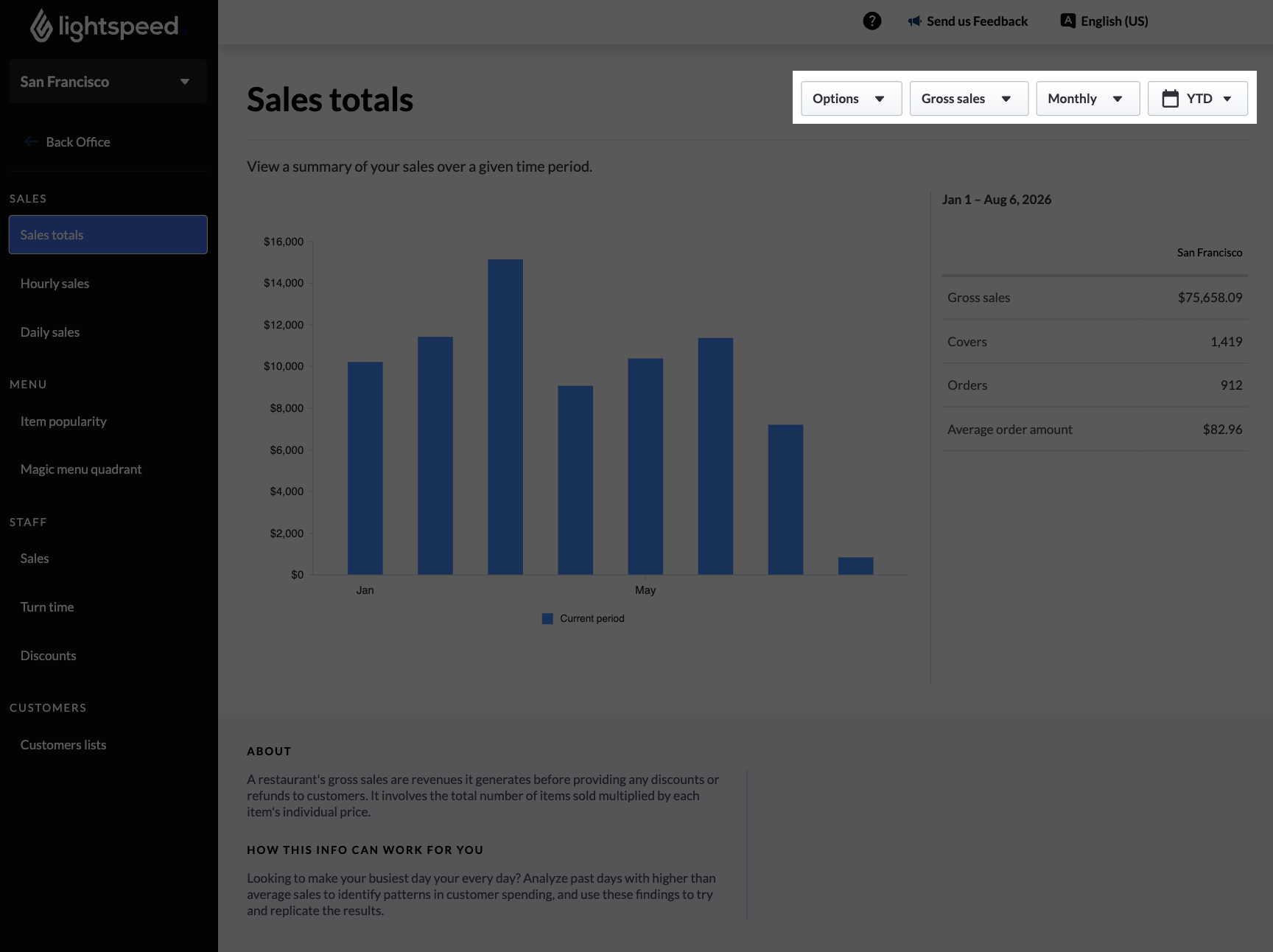Click the ABOUT section heading

(269, 752)
